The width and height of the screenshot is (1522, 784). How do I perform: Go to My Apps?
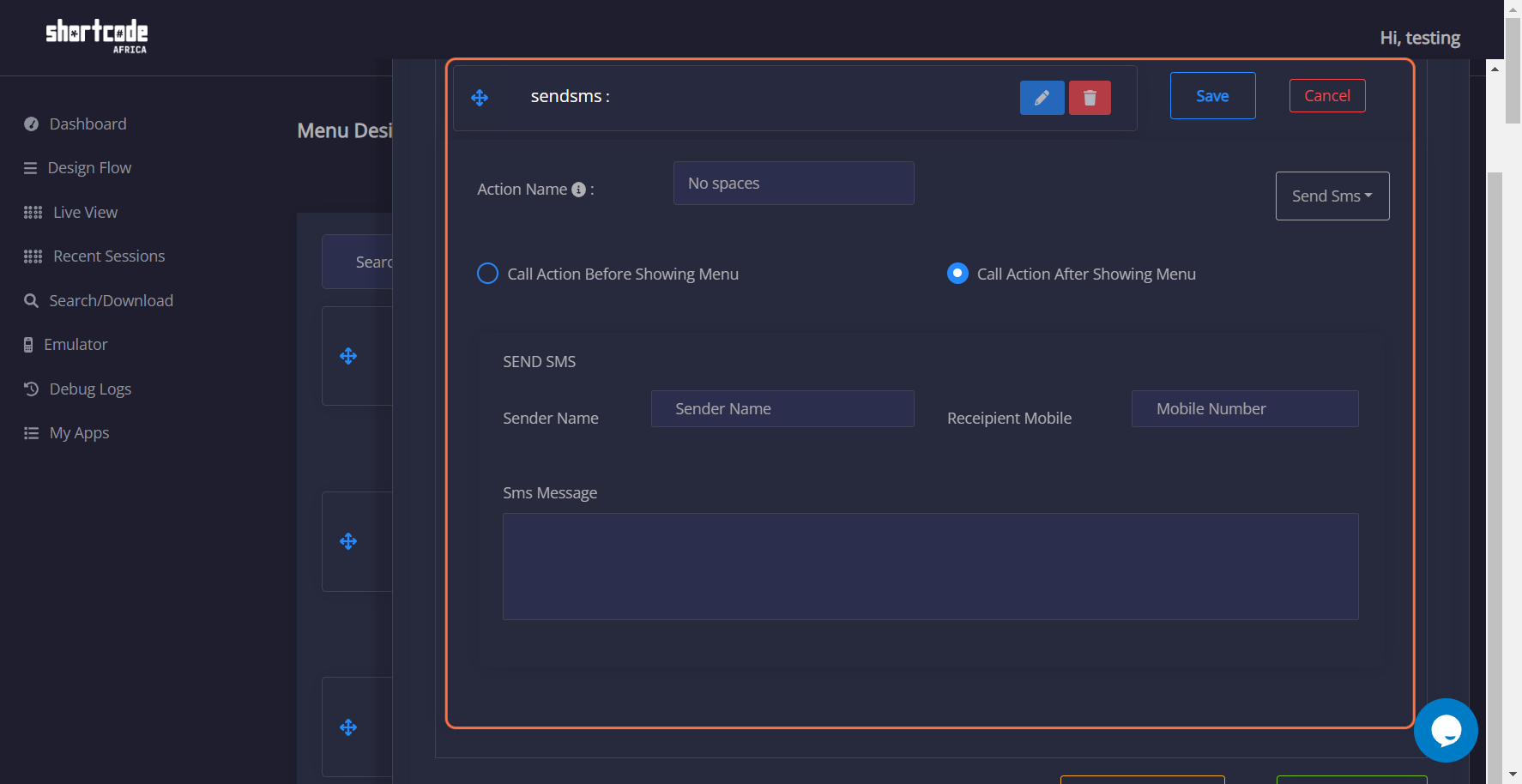click(79, 433)
